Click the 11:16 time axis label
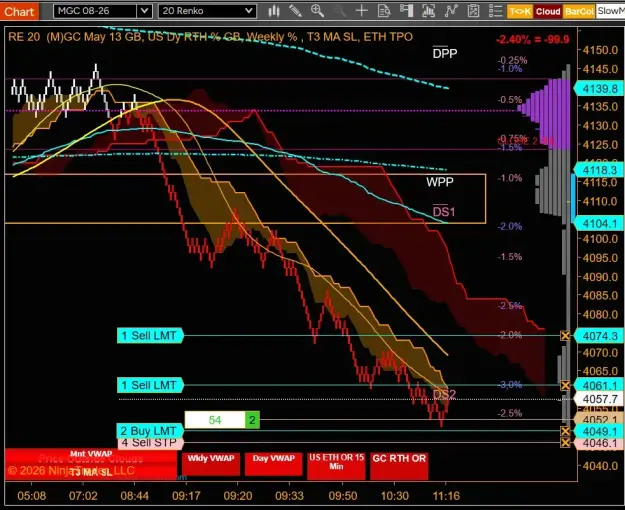The image size is (625, 510). click(x=446, y=496)
